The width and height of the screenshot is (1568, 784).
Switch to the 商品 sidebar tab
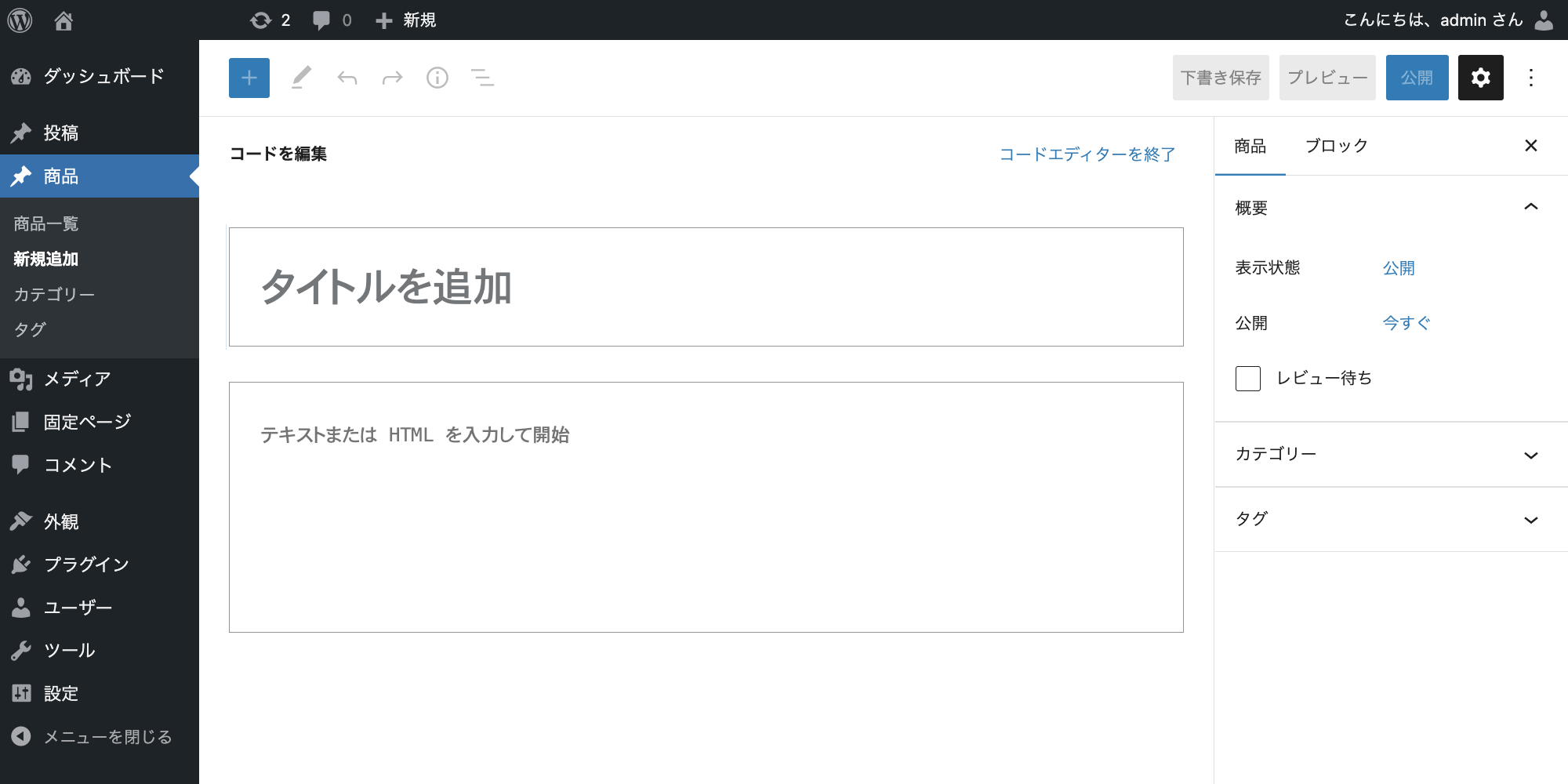(1250, 147)
